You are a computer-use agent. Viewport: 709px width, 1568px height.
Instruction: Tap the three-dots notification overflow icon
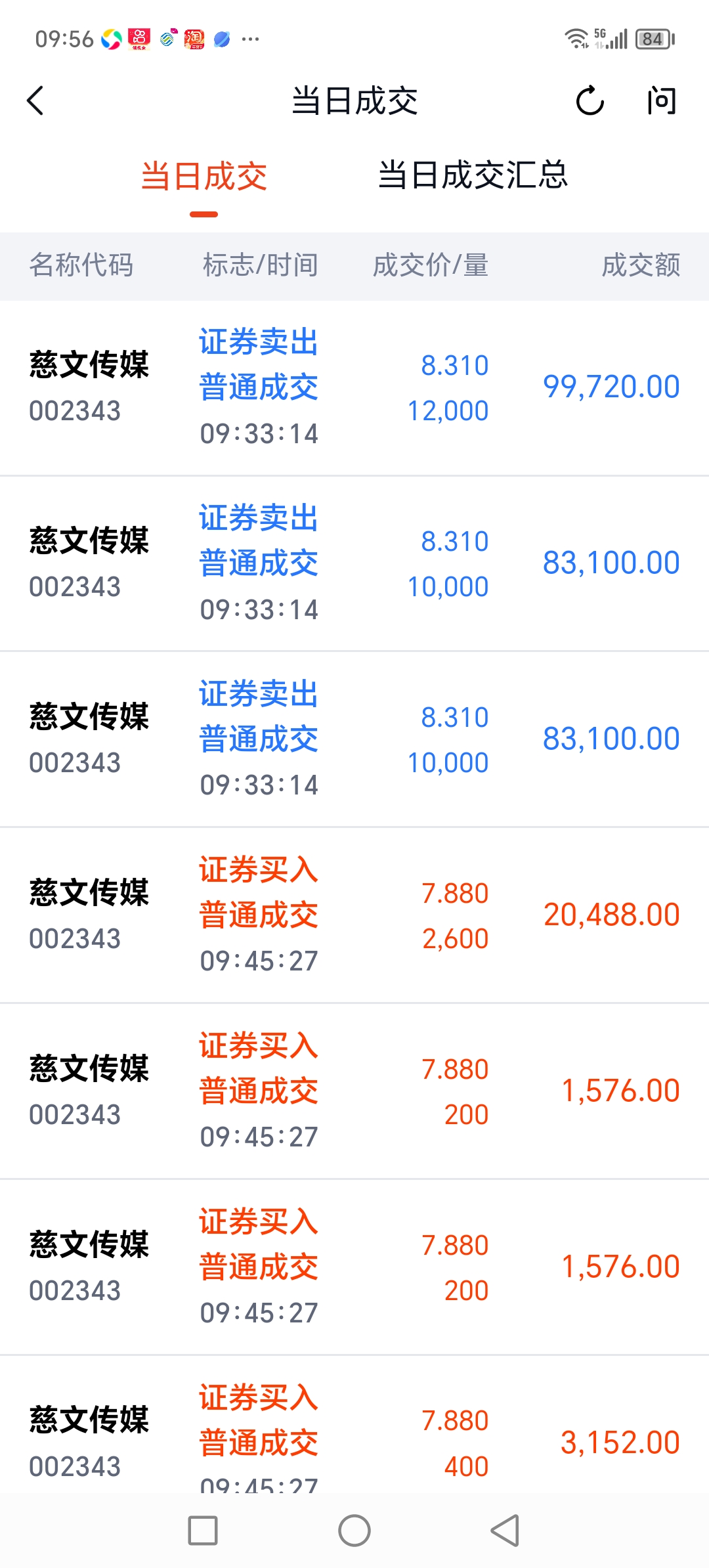[250, 39]
